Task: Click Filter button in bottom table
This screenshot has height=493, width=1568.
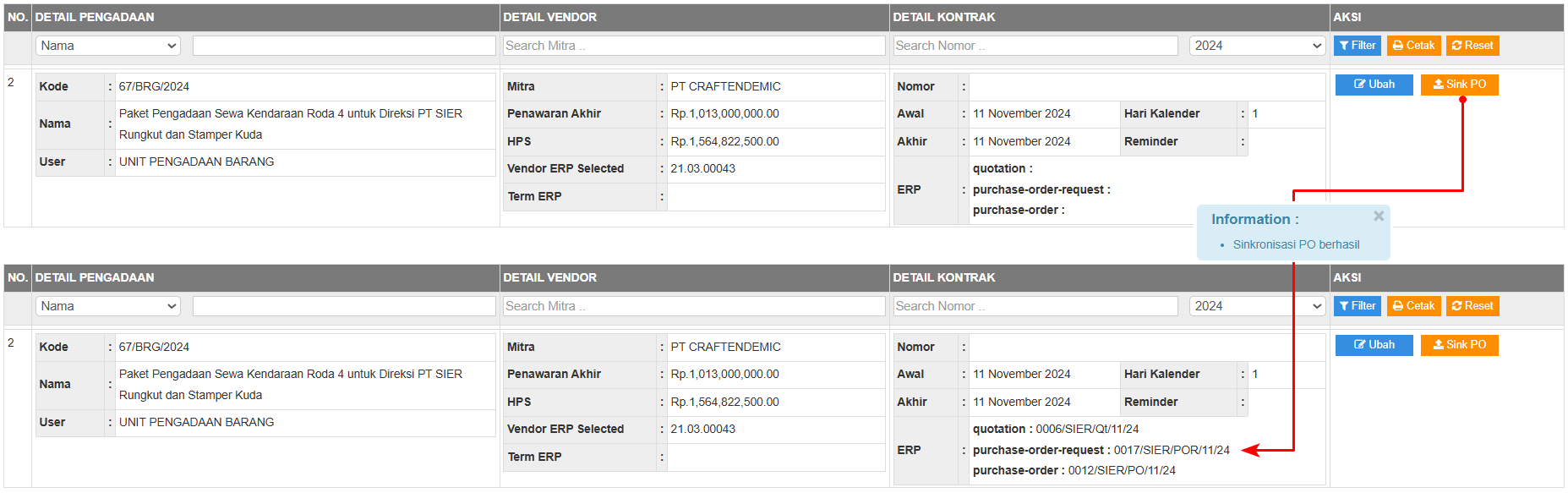Action: point(1357,306)
